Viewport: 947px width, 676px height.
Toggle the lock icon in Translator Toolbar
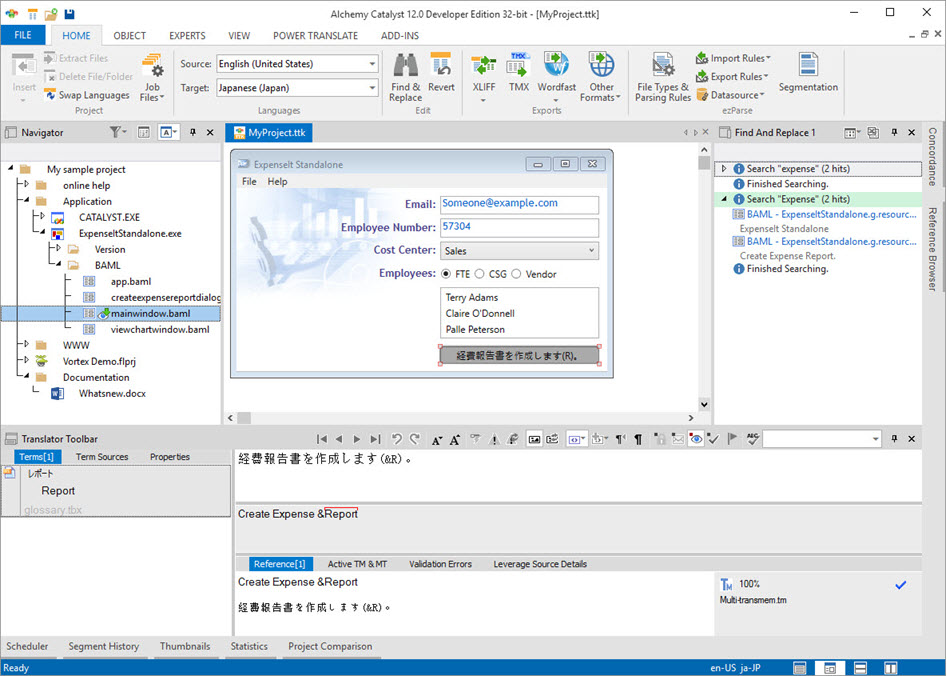[660, 439]
